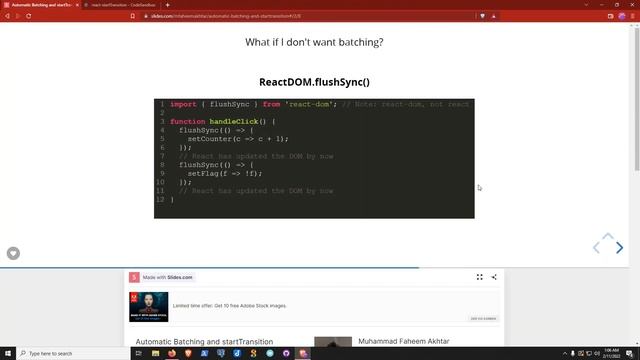640x360 pixels.
Task: Open the GitHub Desktop taskbar icon
Action: (x=286, y=353)
